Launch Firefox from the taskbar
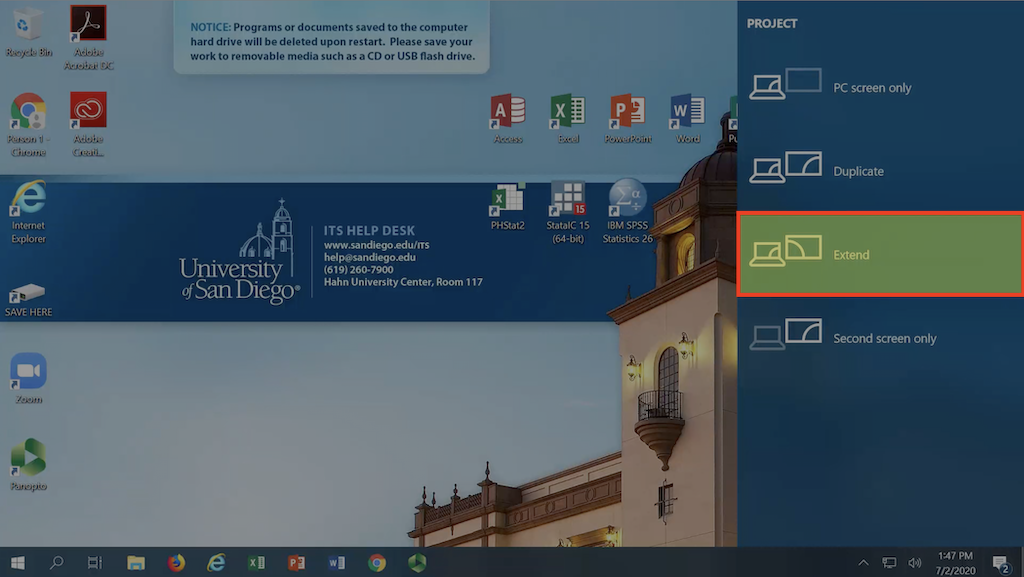 tap(176, 562)
